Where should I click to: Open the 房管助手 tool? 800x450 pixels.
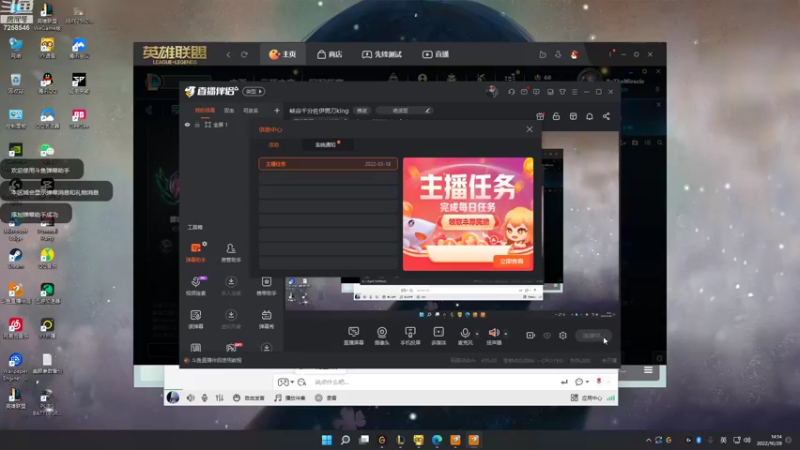pyautogui.click(x=231, y=252)
